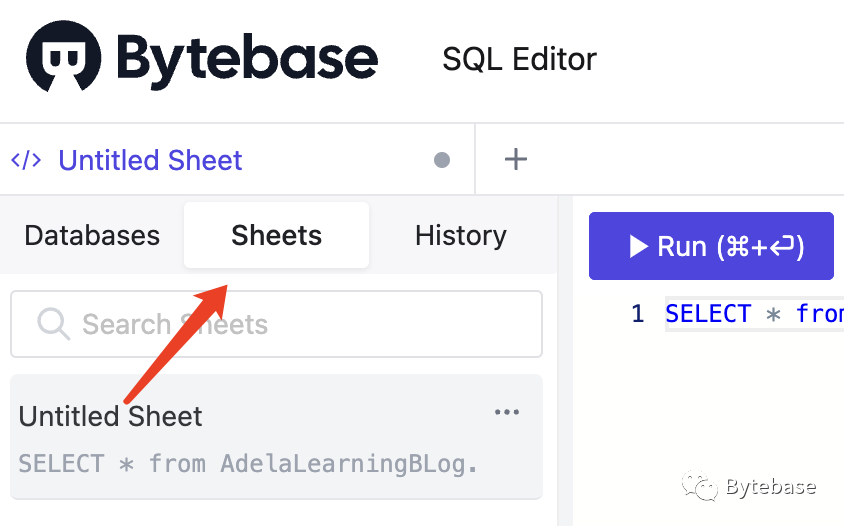This screenshot has height=526, width=844.
Task: Click the code brackets icon on sheet tab
Action: click(x=26, y=160)
